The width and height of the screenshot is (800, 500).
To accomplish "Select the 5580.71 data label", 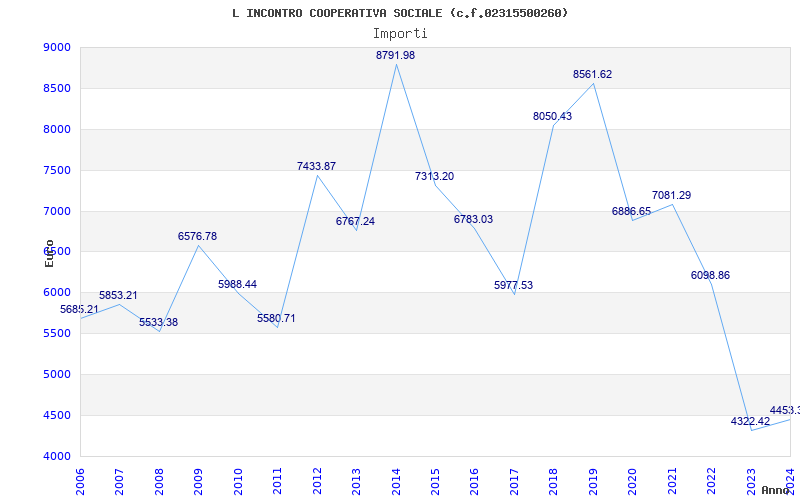I will click(276, 319).
